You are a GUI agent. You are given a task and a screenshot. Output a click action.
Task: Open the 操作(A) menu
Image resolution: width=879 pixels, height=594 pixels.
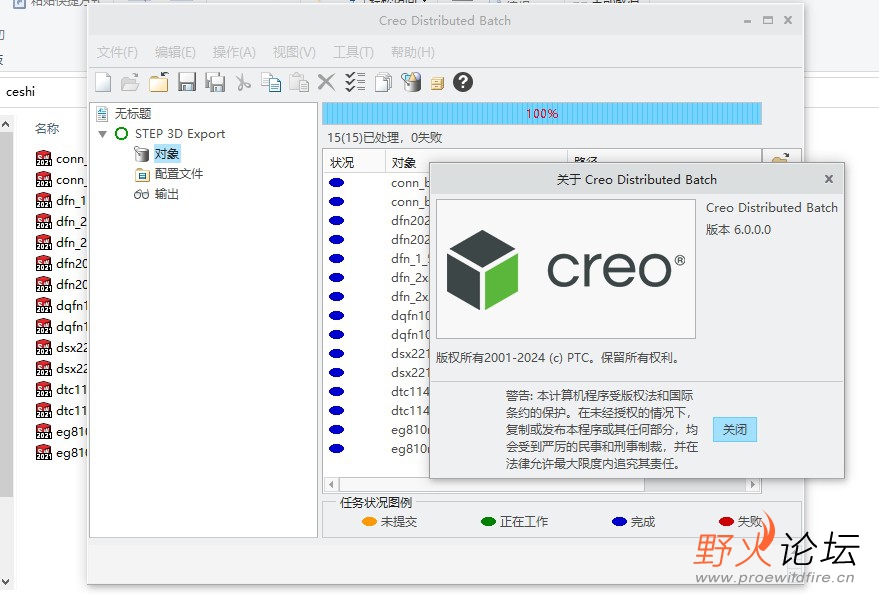point(234,52)
